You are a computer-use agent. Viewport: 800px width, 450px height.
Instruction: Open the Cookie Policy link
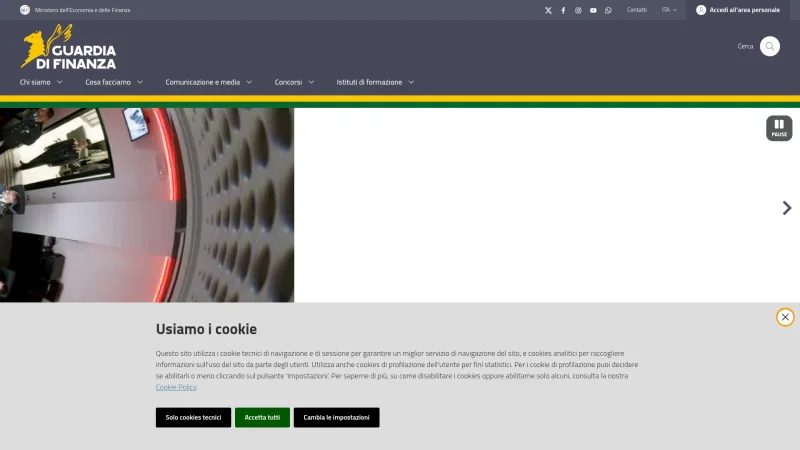(x=176, y=387)
